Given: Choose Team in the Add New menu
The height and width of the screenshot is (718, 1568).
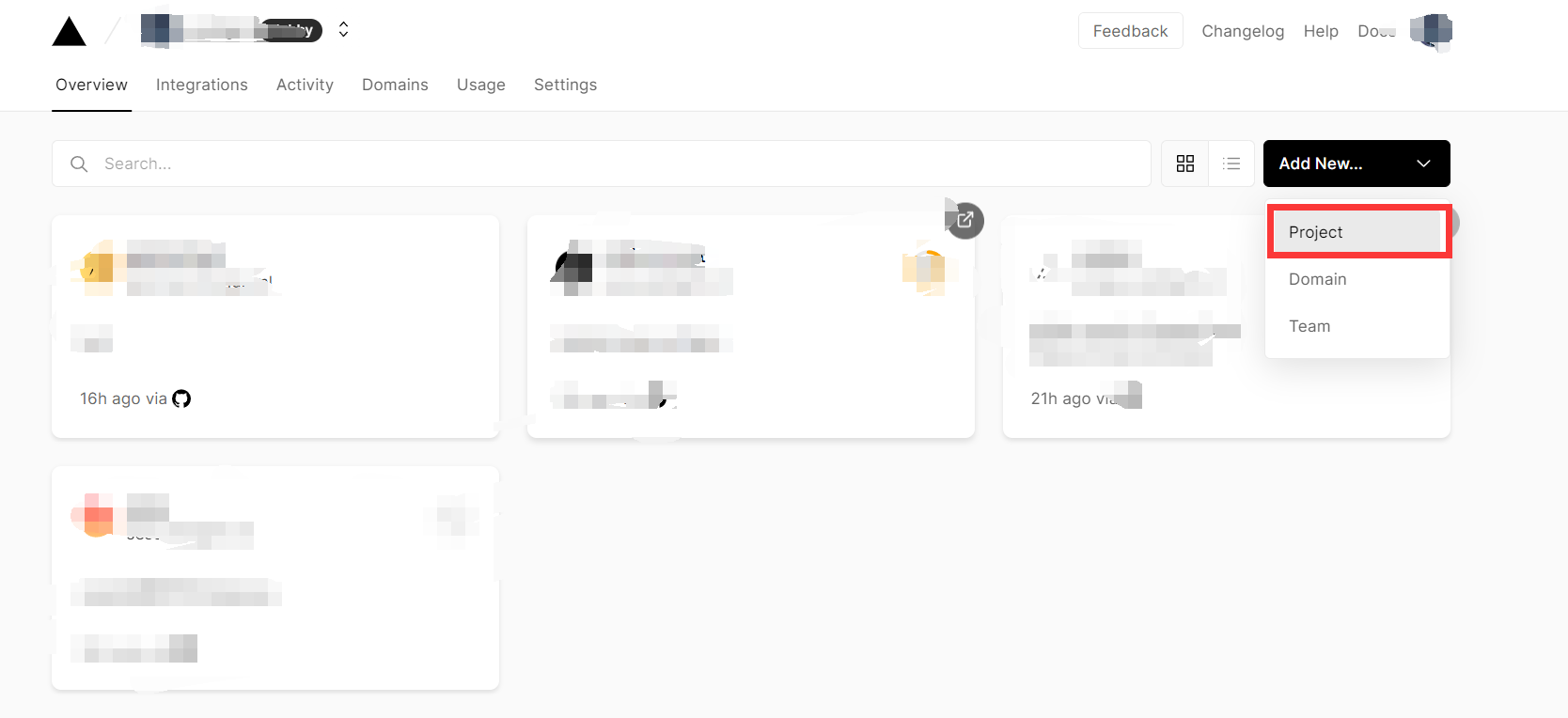Looking at the screenshot, I should pos(1309,326).
